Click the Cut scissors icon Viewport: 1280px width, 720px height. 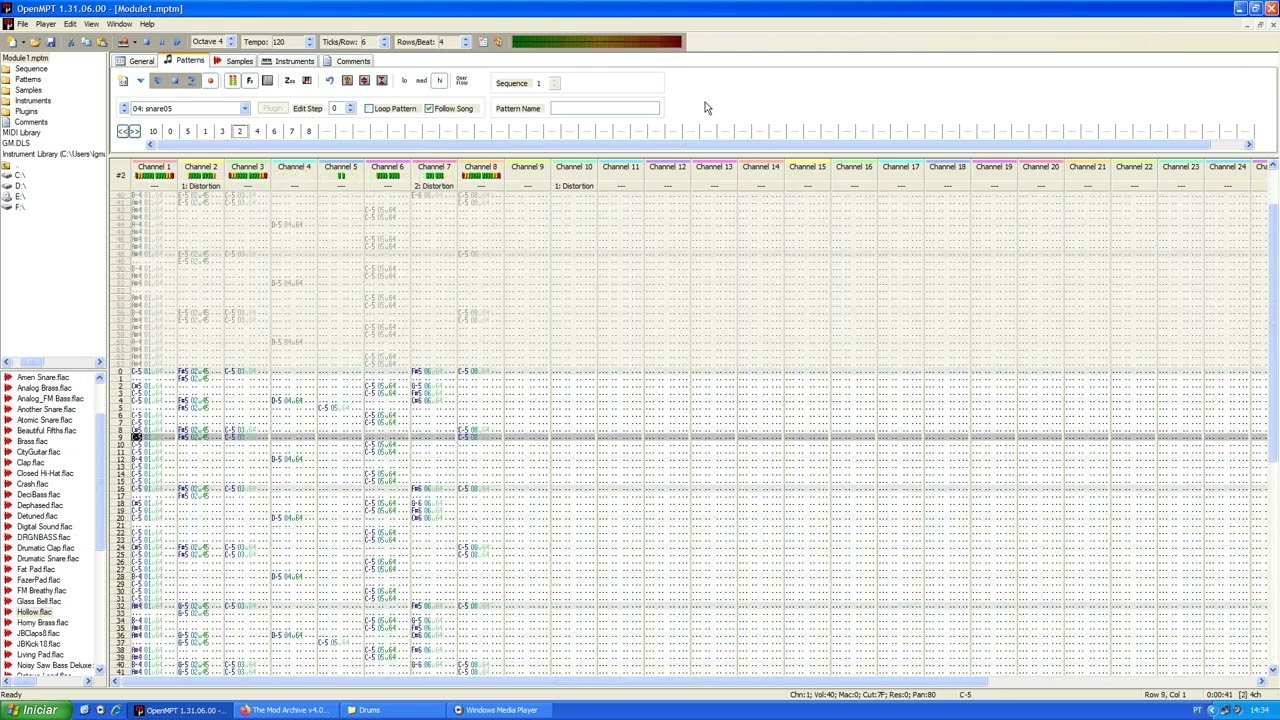coord(70,42)
